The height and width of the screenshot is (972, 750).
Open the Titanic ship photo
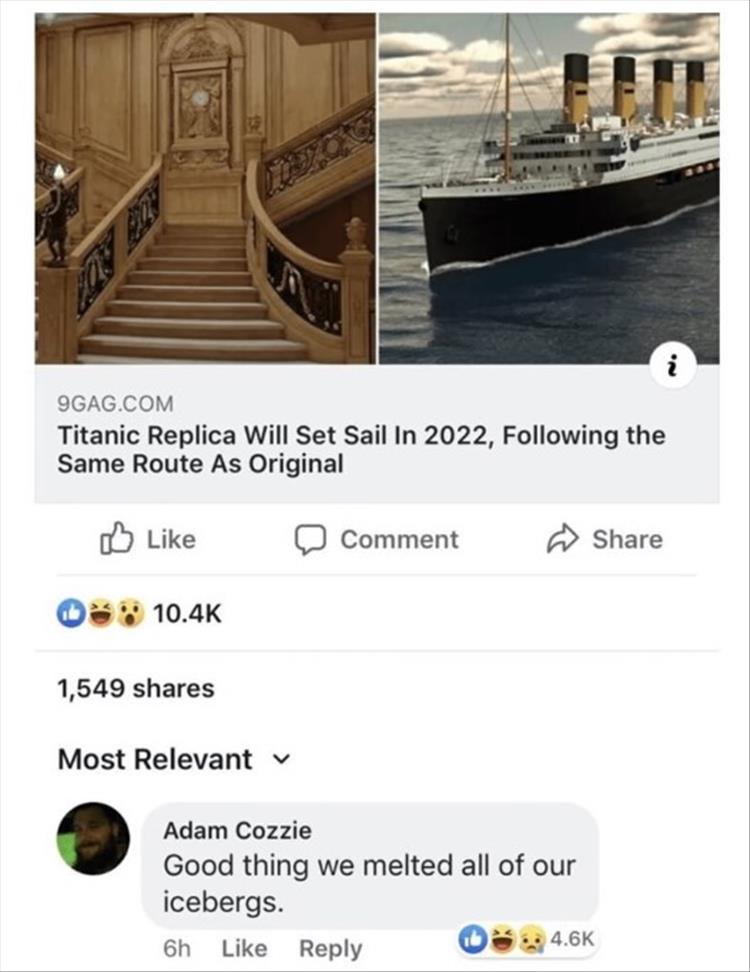point(549,189)
